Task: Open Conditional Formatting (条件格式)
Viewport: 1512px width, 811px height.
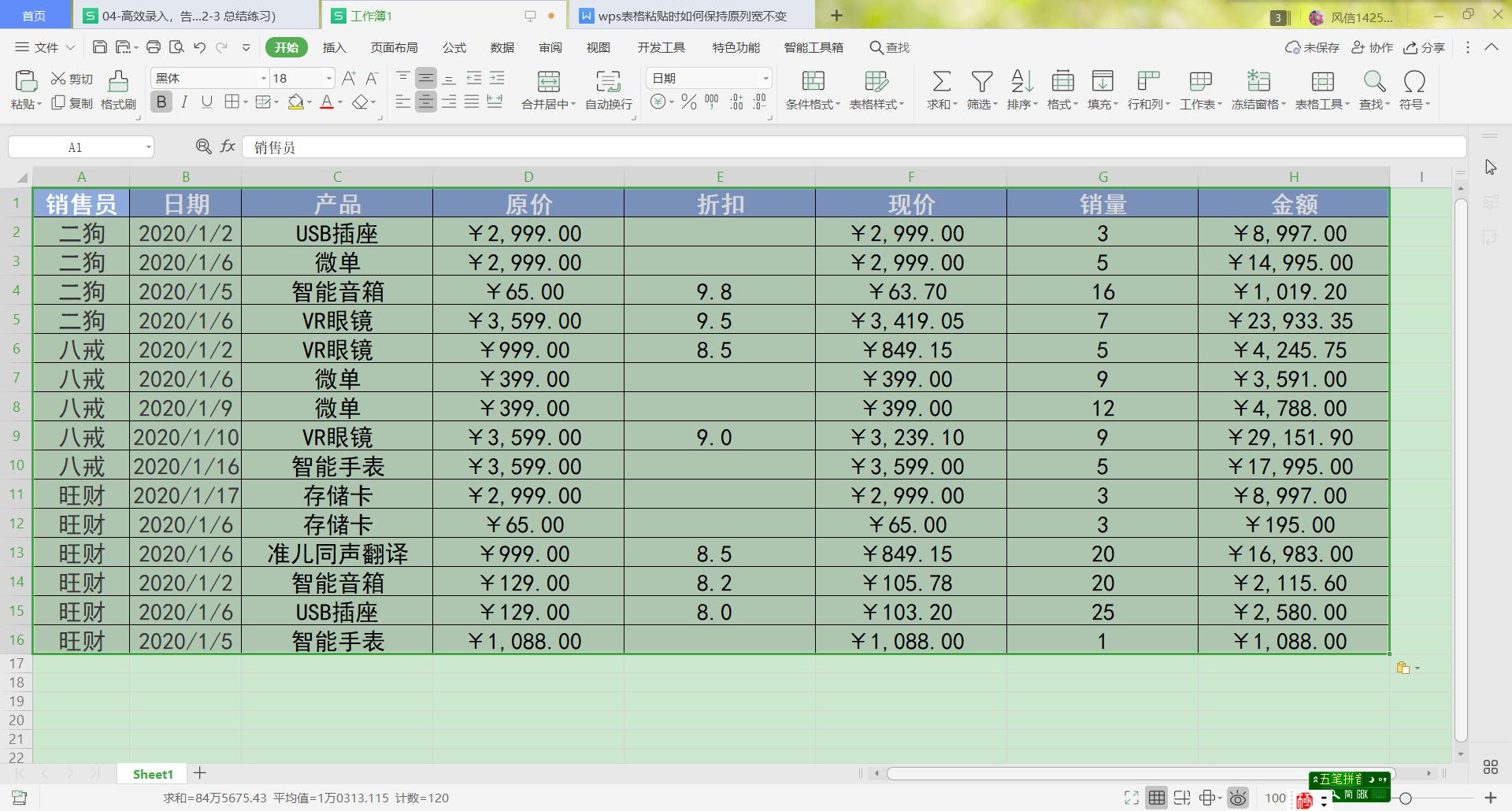Action: click(x=813, y=90)
